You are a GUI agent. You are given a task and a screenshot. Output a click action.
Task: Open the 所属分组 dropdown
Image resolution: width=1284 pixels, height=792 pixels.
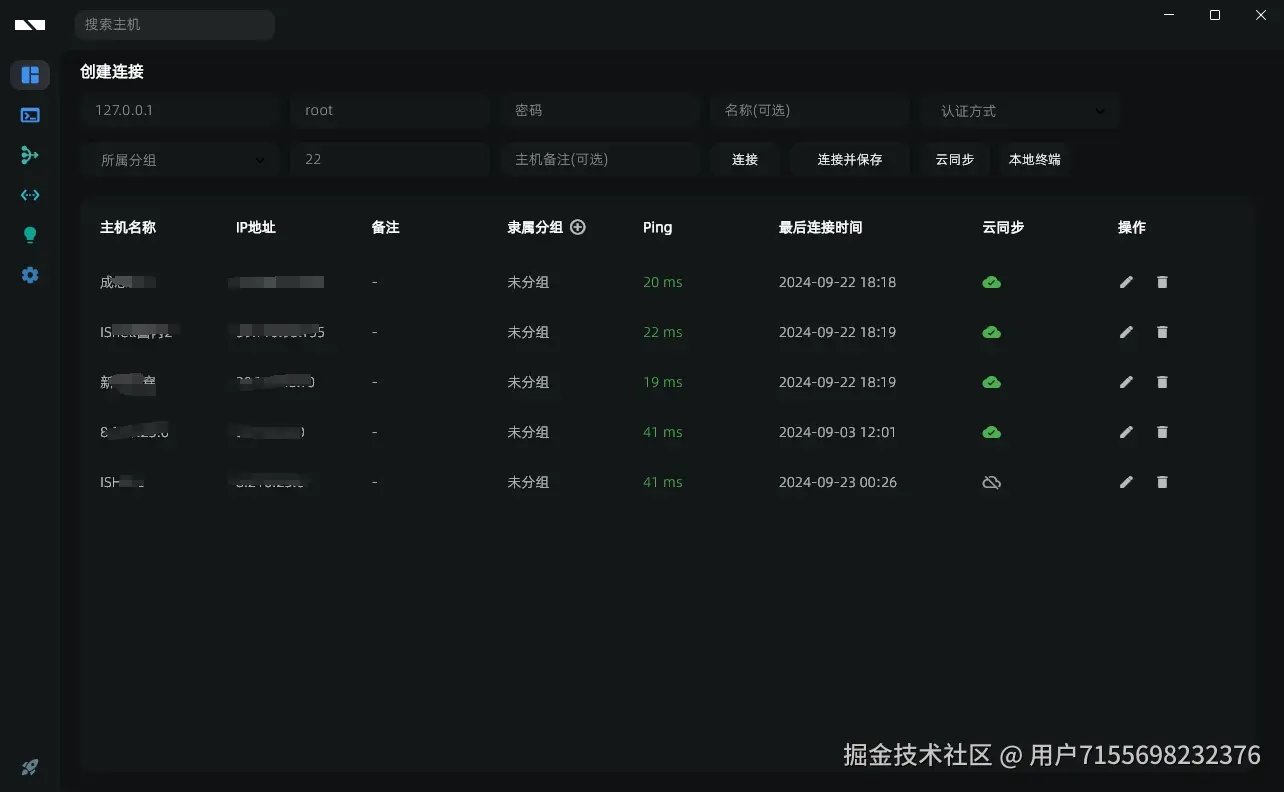pyautogui.click(x=180, y=160)
